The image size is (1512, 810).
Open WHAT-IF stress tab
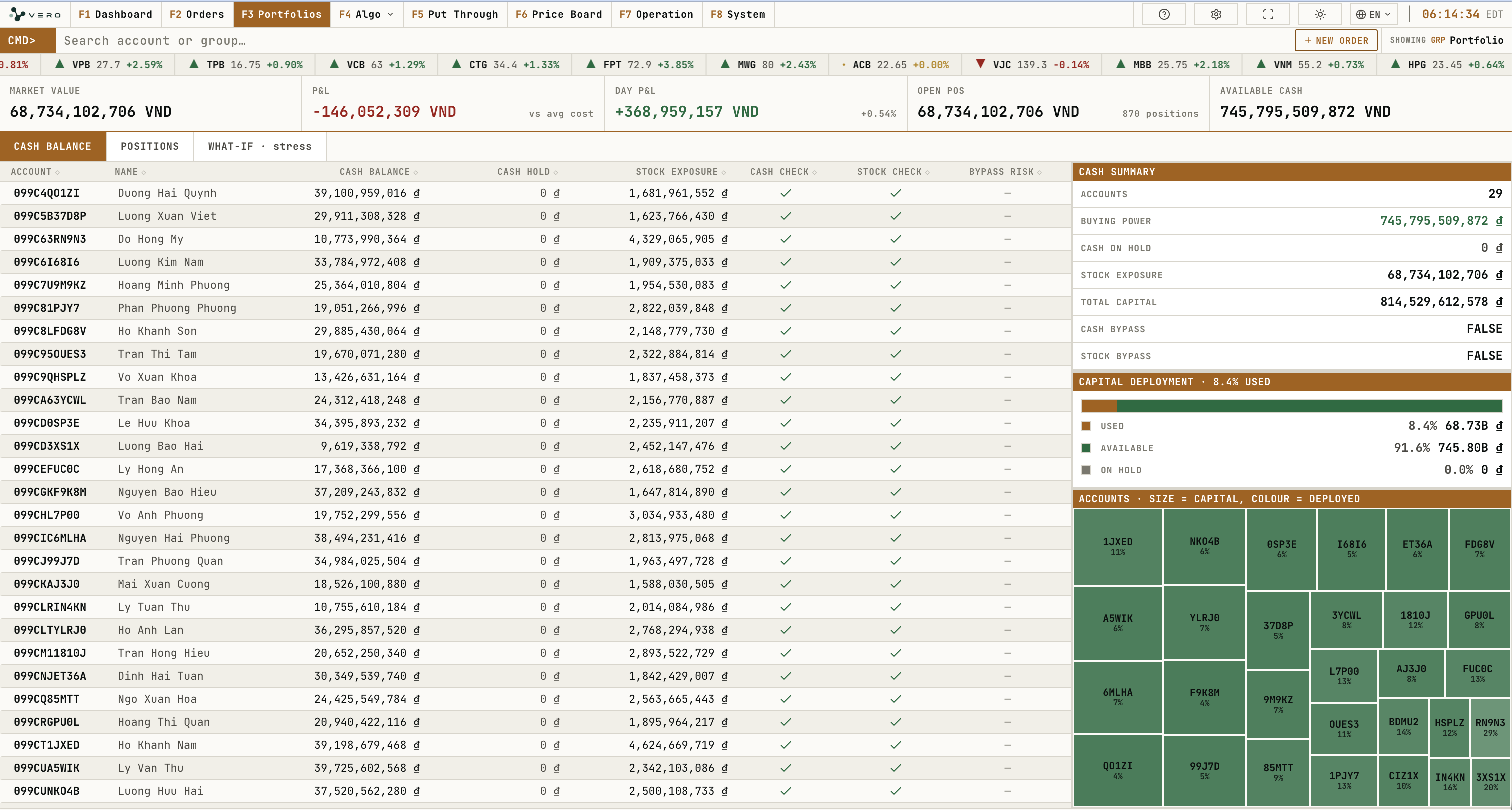tap(260, 146)
